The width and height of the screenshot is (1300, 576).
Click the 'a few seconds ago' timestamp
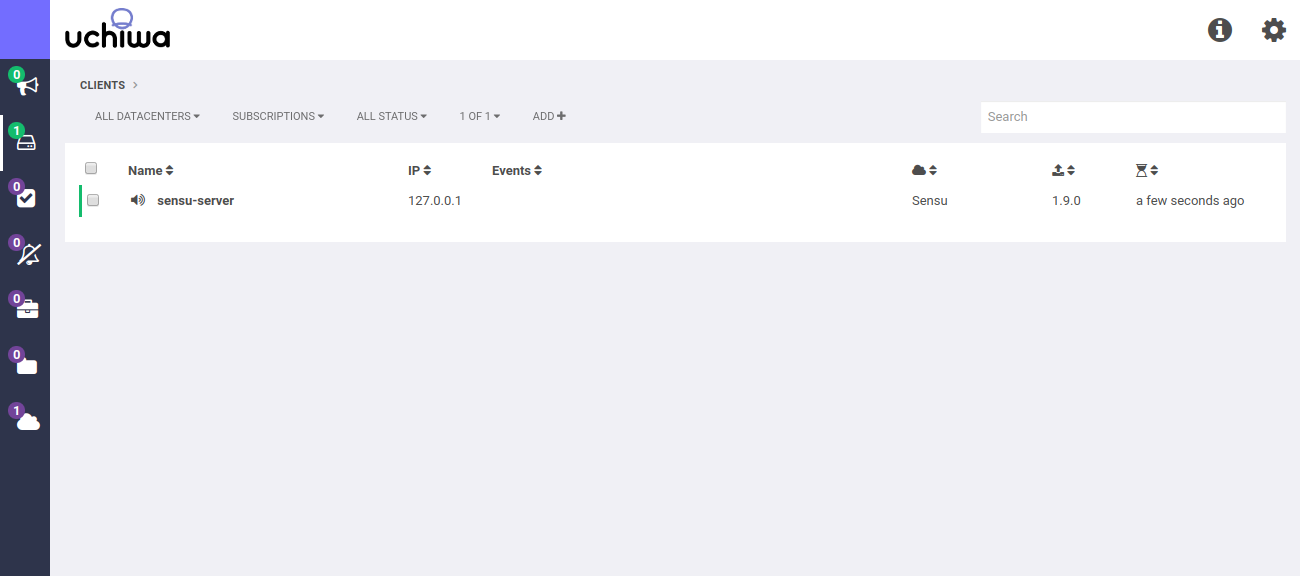1190,200
